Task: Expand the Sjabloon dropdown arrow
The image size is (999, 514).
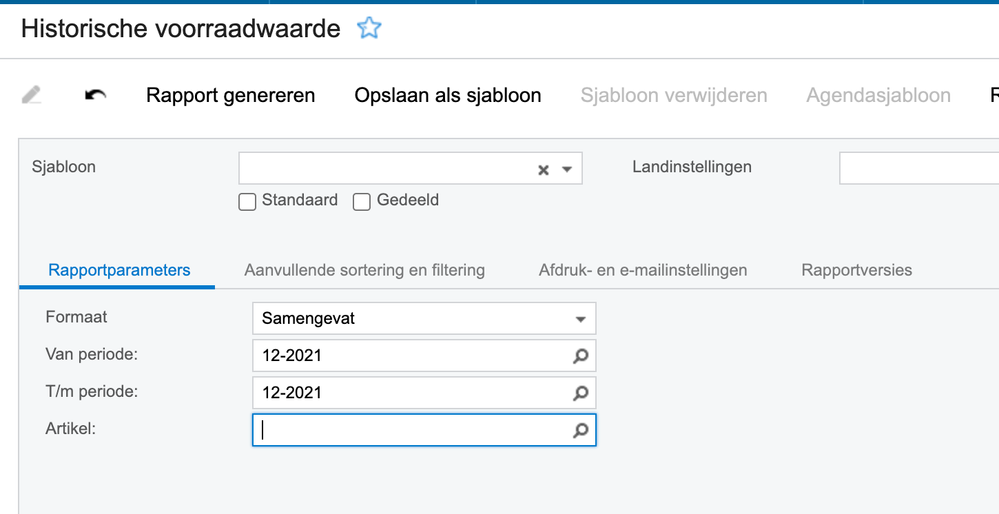Action: tap(567, 170)
